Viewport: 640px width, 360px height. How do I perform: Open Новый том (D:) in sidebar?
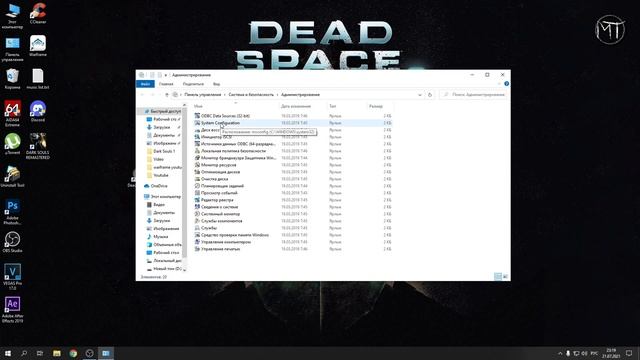pyautogui.click(x=164, y=269)
